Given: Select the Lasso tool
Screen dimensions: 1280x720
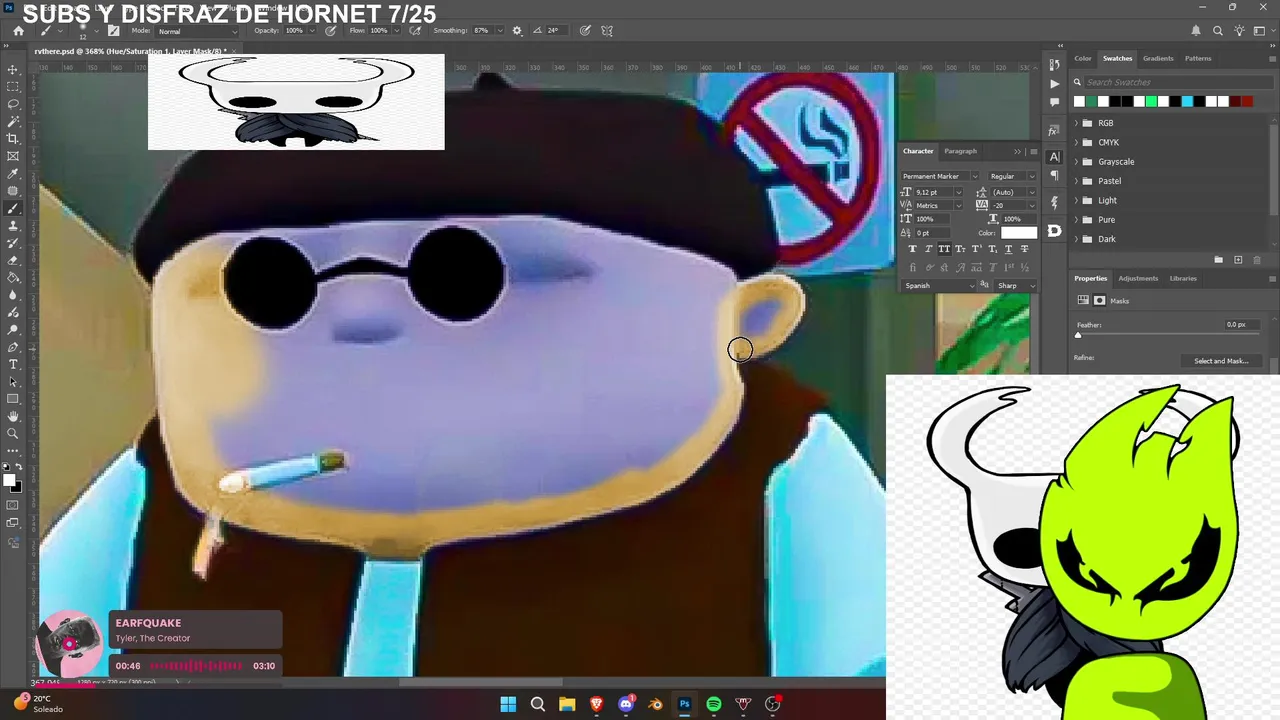Looking at the screenshot, I should pyautogui.click(x=13, y=104).
